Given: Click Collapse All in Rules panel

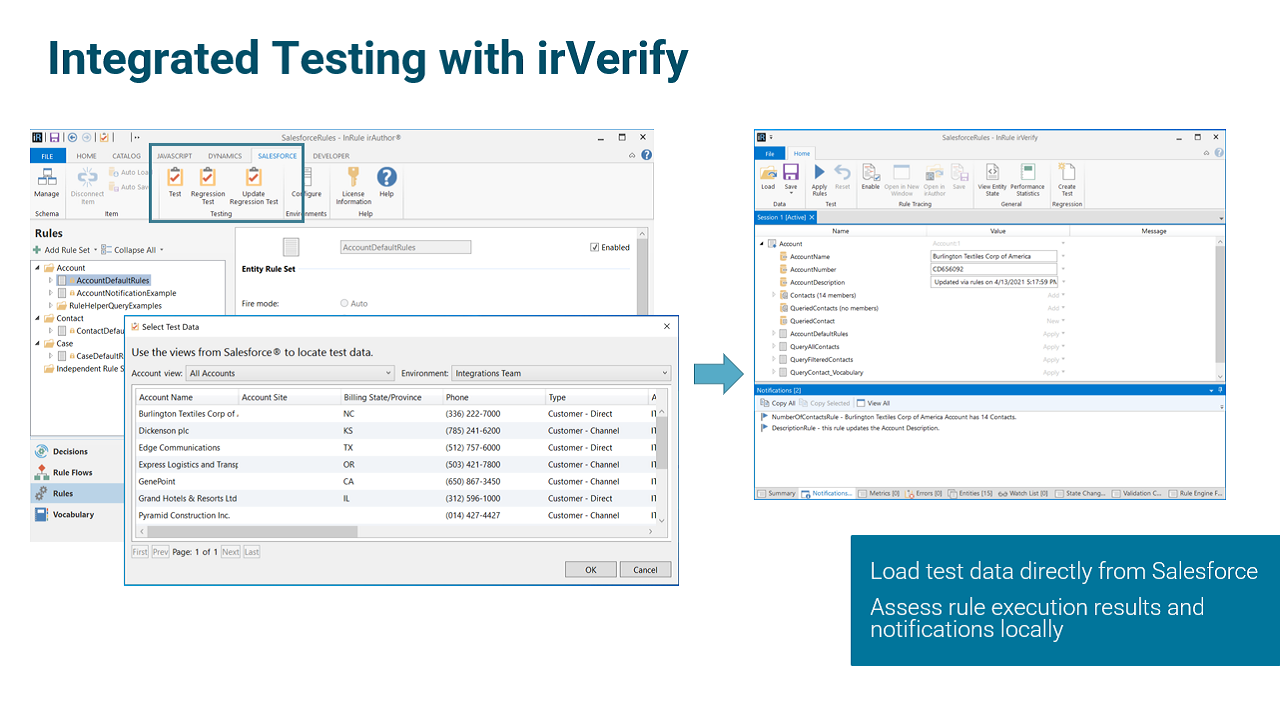Looking at the screenshot, I should 134,250.
